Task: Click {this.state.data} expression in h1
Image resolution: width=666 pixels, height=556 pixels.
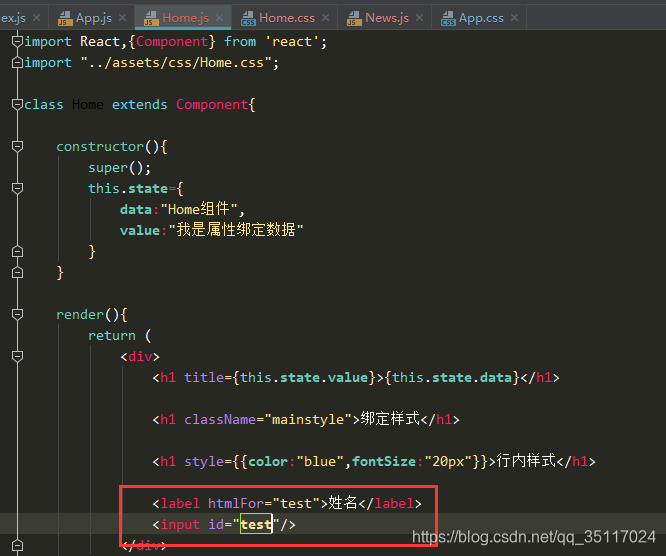Action: pos(452,378)
